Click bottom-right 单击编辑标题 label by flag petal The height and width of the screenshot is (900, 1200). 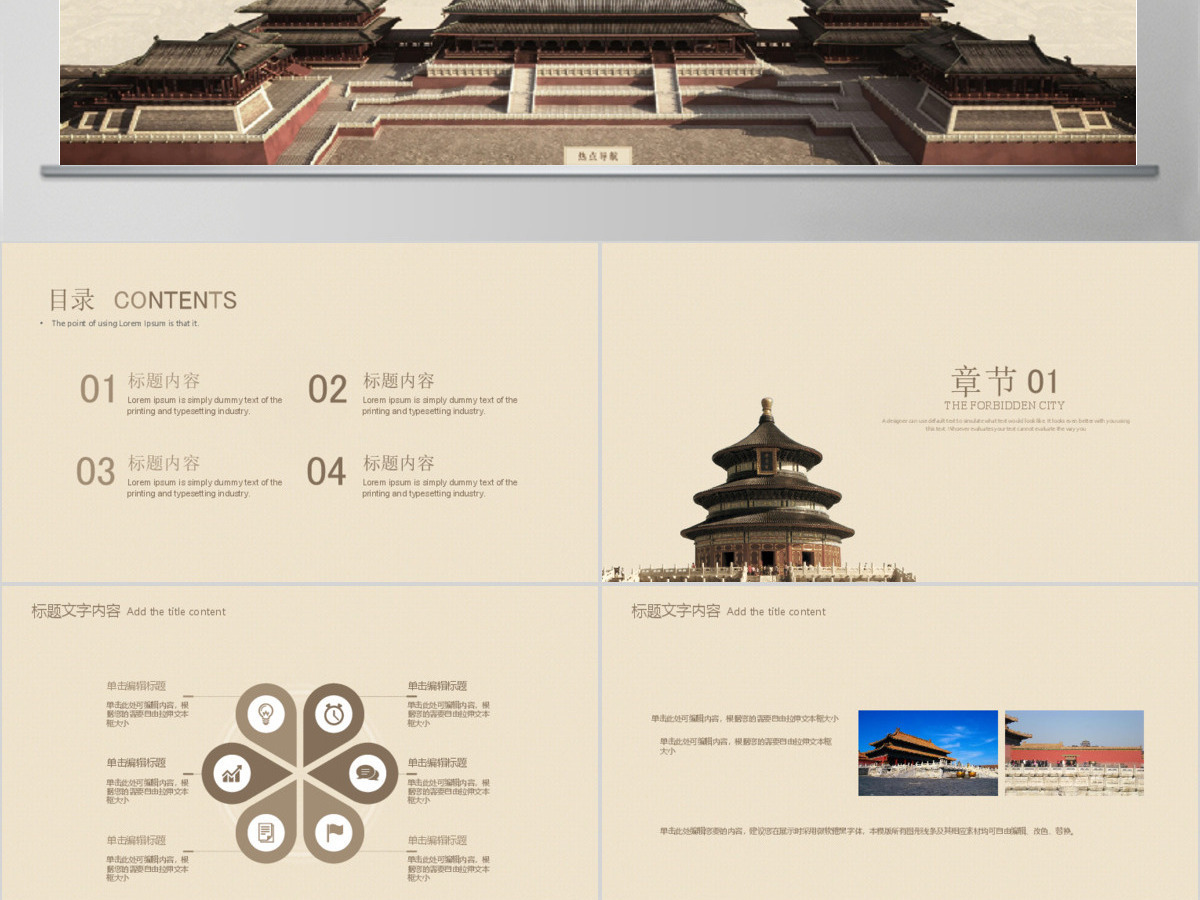tap(437, 841)
